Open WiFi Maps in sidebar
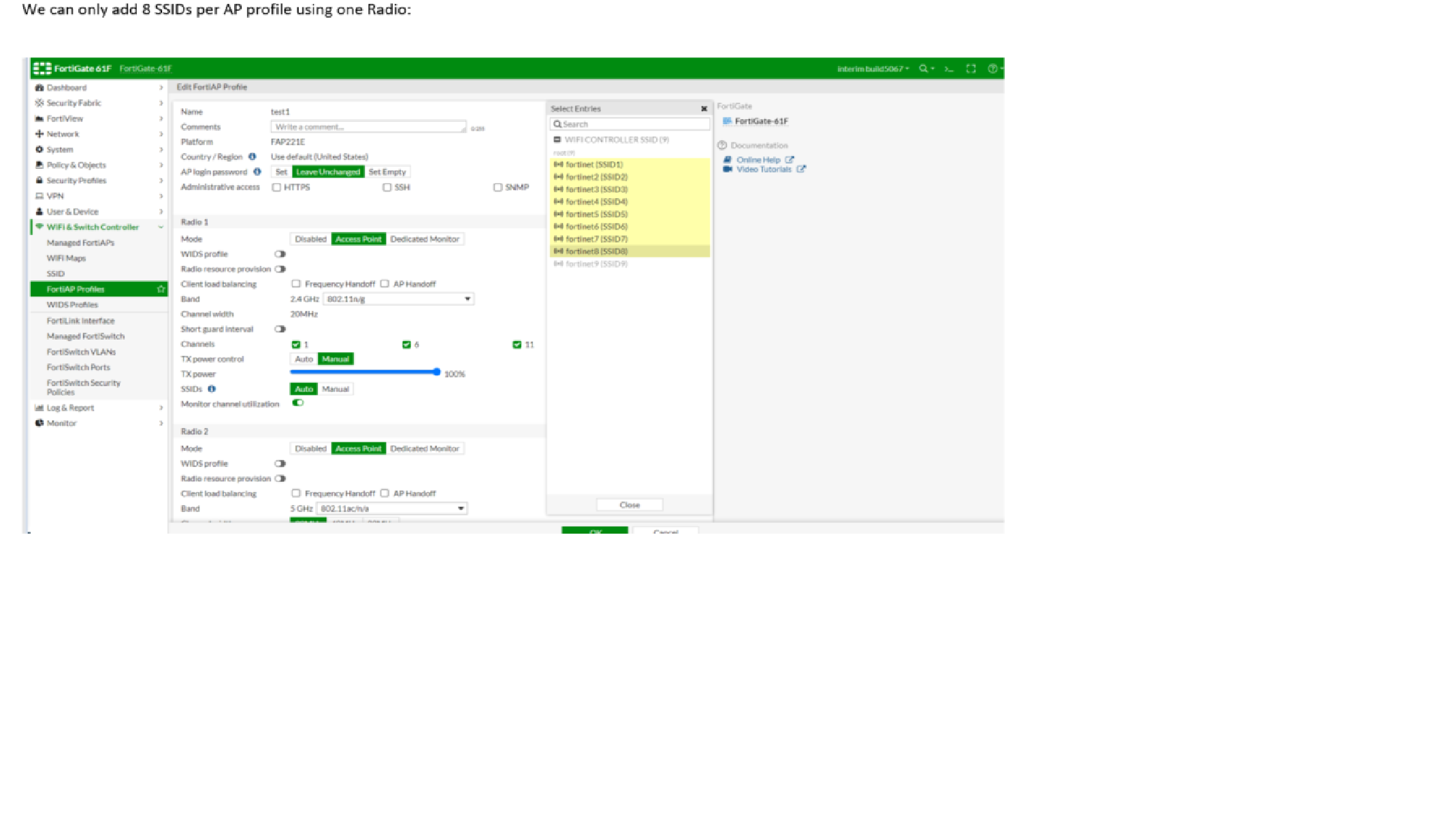This screenshot has width=1456, height=825. (66, 259)
